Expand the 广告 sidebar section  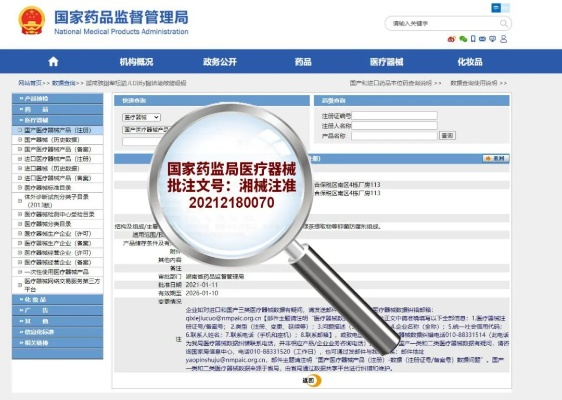(x=57, y=310)
